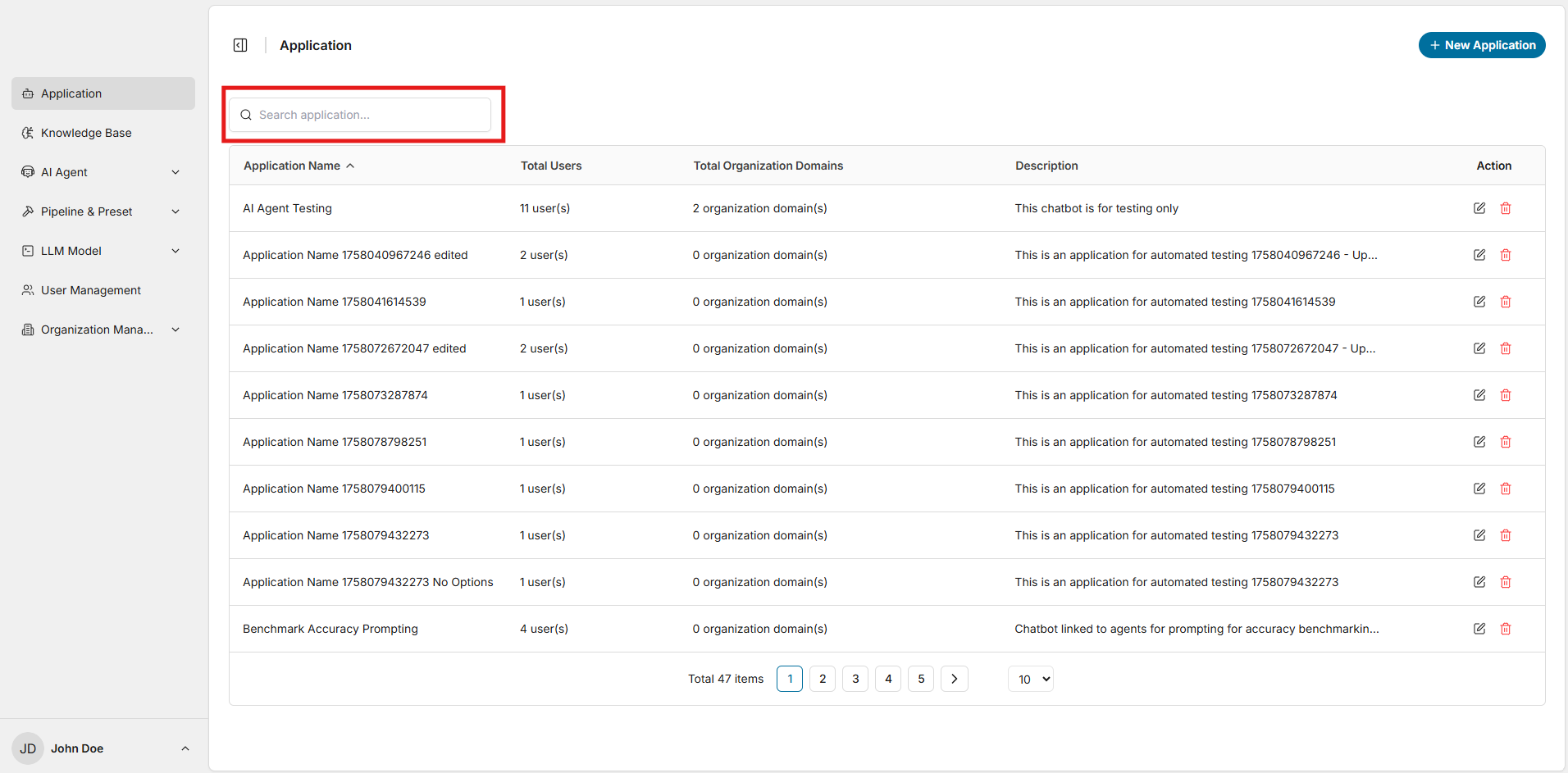Click the New Application button
The height and width of the screenshot is (773, 1568).
point(1481,45)
